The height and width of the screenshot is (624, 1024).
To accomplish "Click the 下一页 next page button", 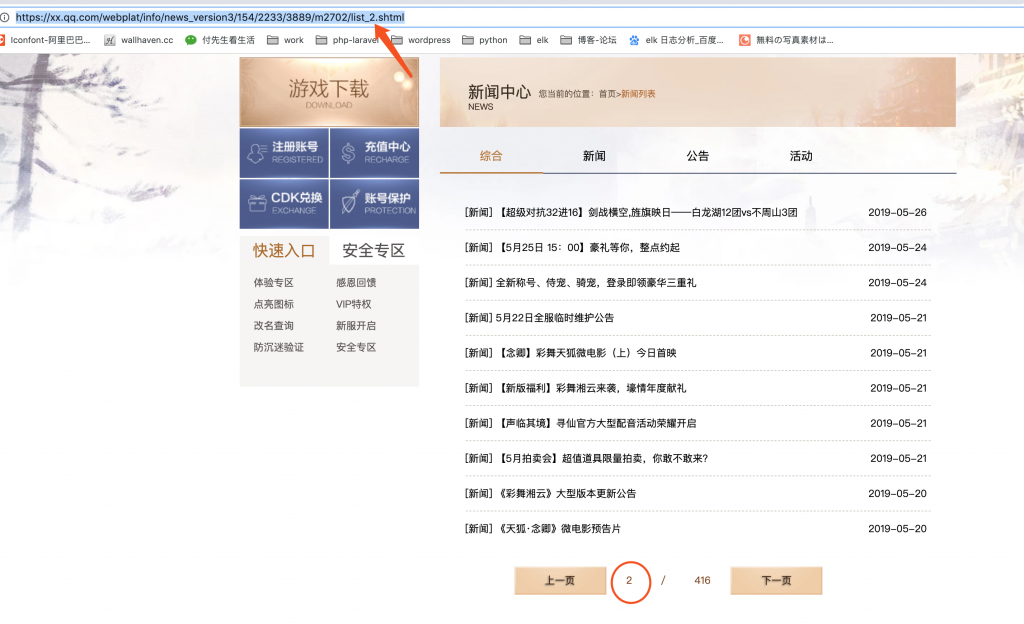I will click(x=776, y=580).
